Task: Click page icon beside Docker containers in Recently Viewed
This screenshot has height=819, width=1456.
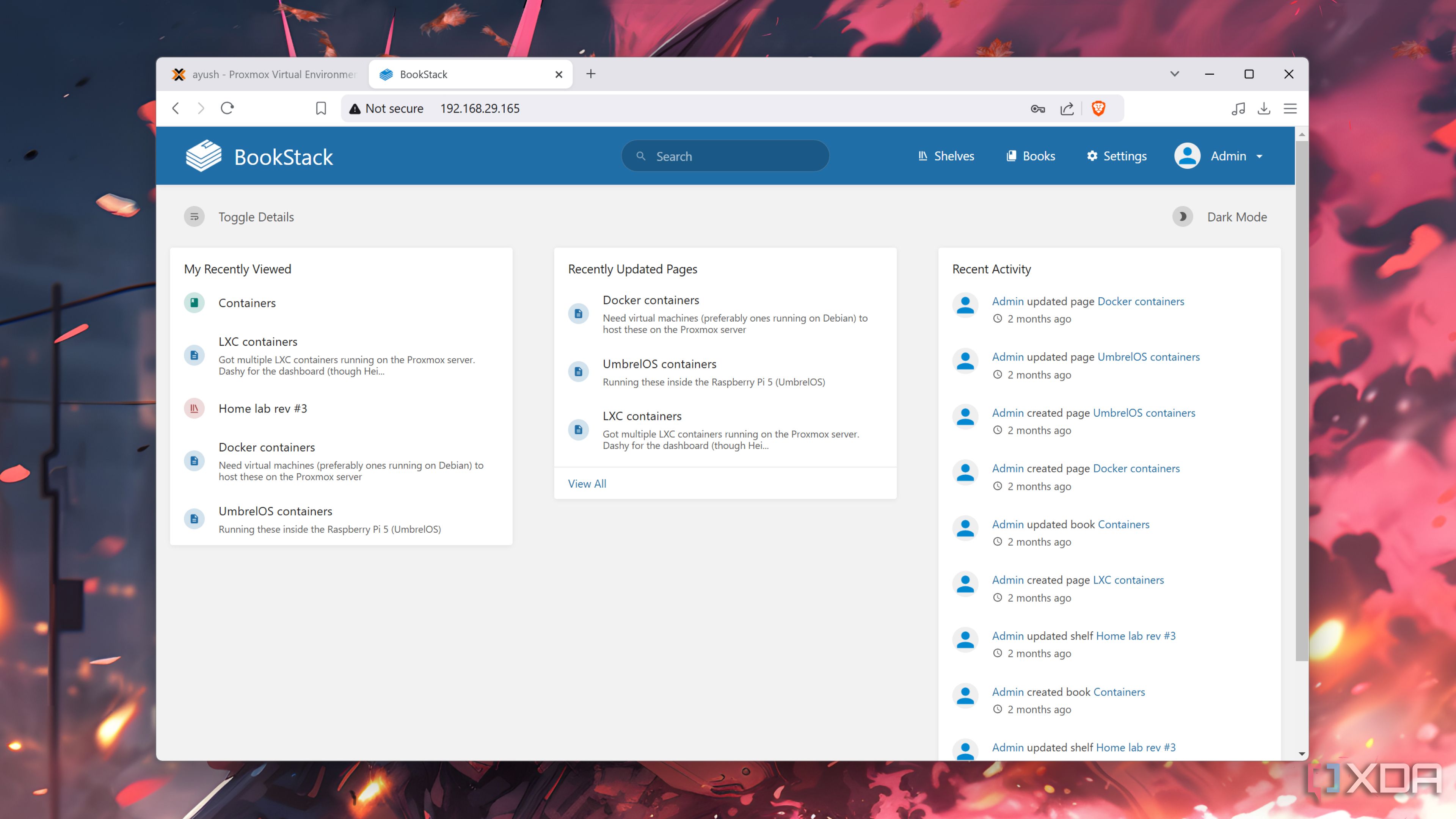Action: (x=195, y=461)
